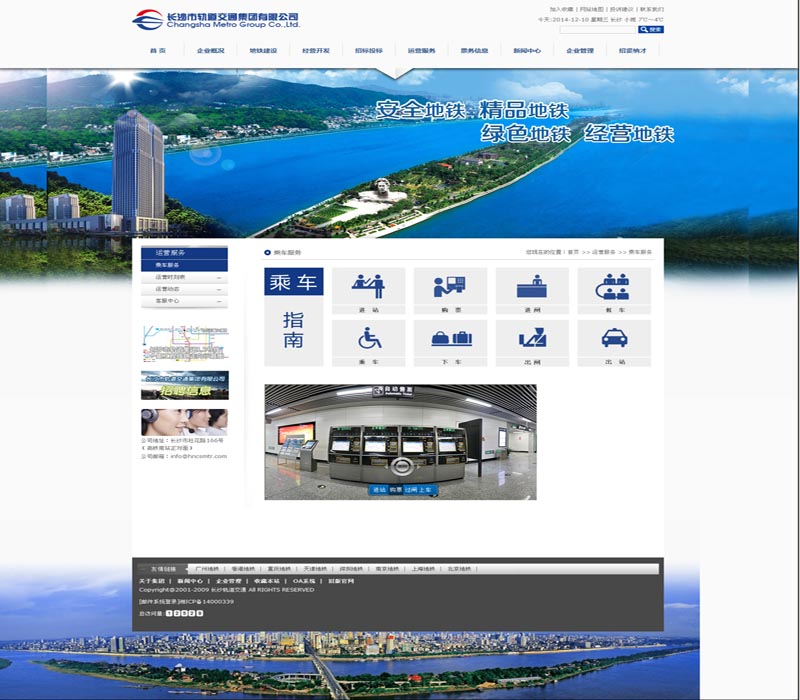Select the 购票 ticket purchase icon
Viewport: 800px width, 700px height.
point(450,287)
